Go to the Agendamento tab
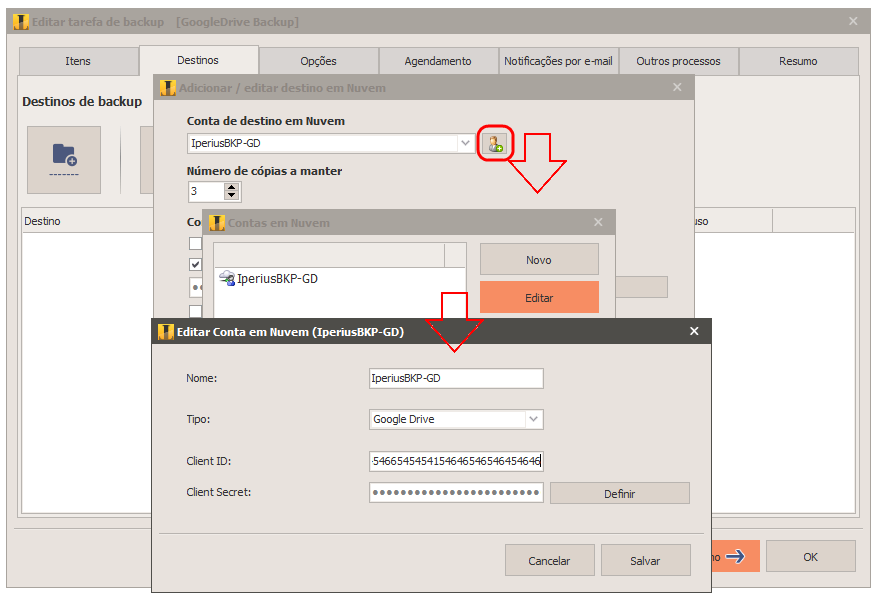Viewport: 880px width, 606px height. (x=438, y=61)
